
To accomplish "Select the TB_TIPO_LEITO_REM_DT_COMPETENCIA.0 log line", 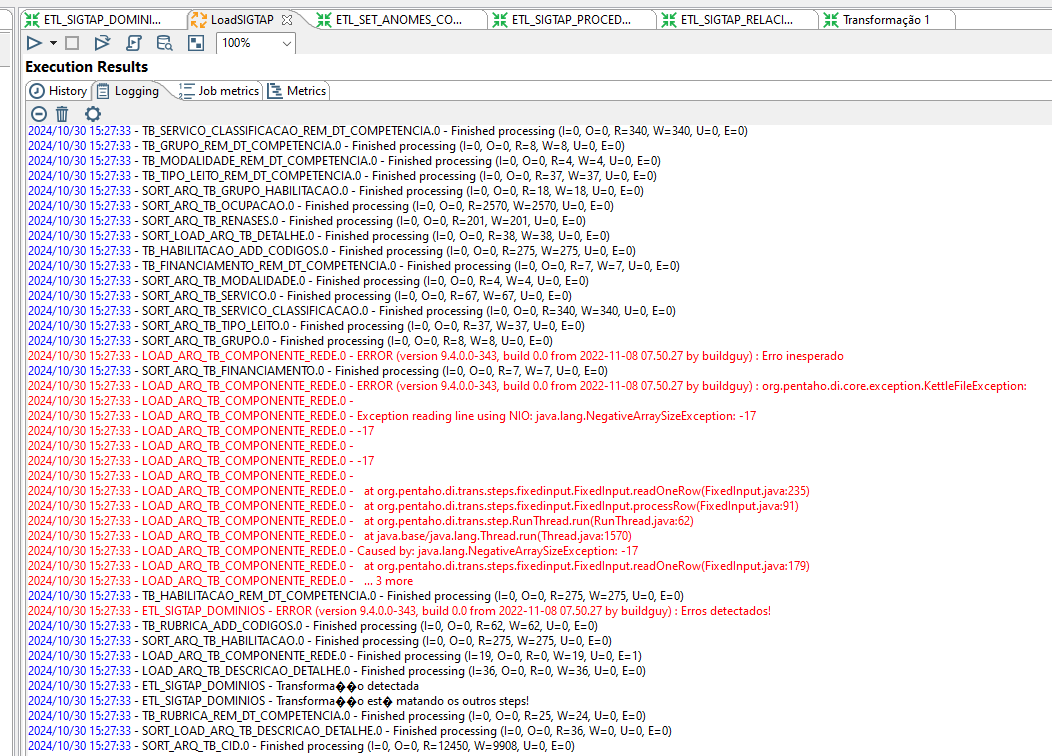I will tap(342, 176).
